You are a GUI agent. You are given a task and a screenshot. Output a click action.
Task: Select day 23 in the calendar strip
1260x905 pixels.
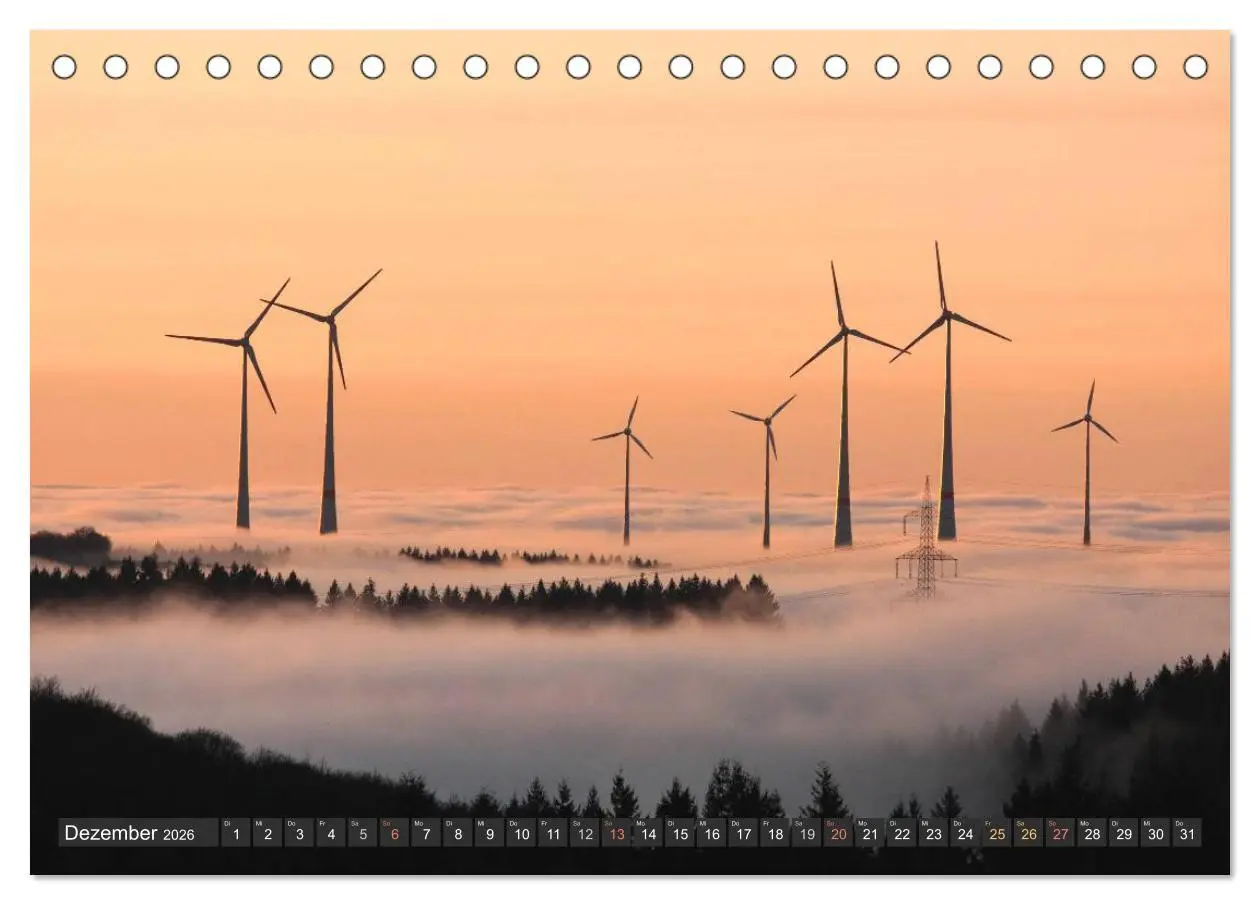tap(934, 833)
